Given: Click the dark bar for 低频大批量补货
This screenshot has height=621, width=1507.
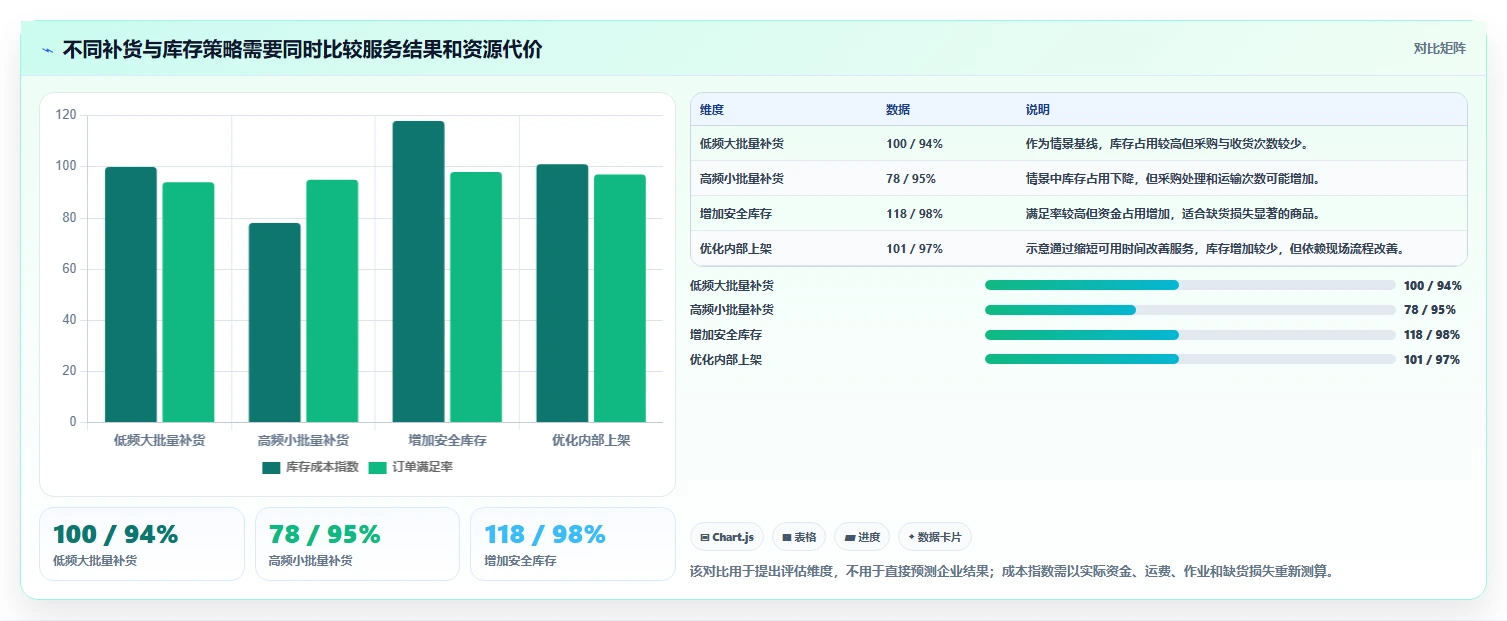Looking at the screenshot, I should coord(131,294).
